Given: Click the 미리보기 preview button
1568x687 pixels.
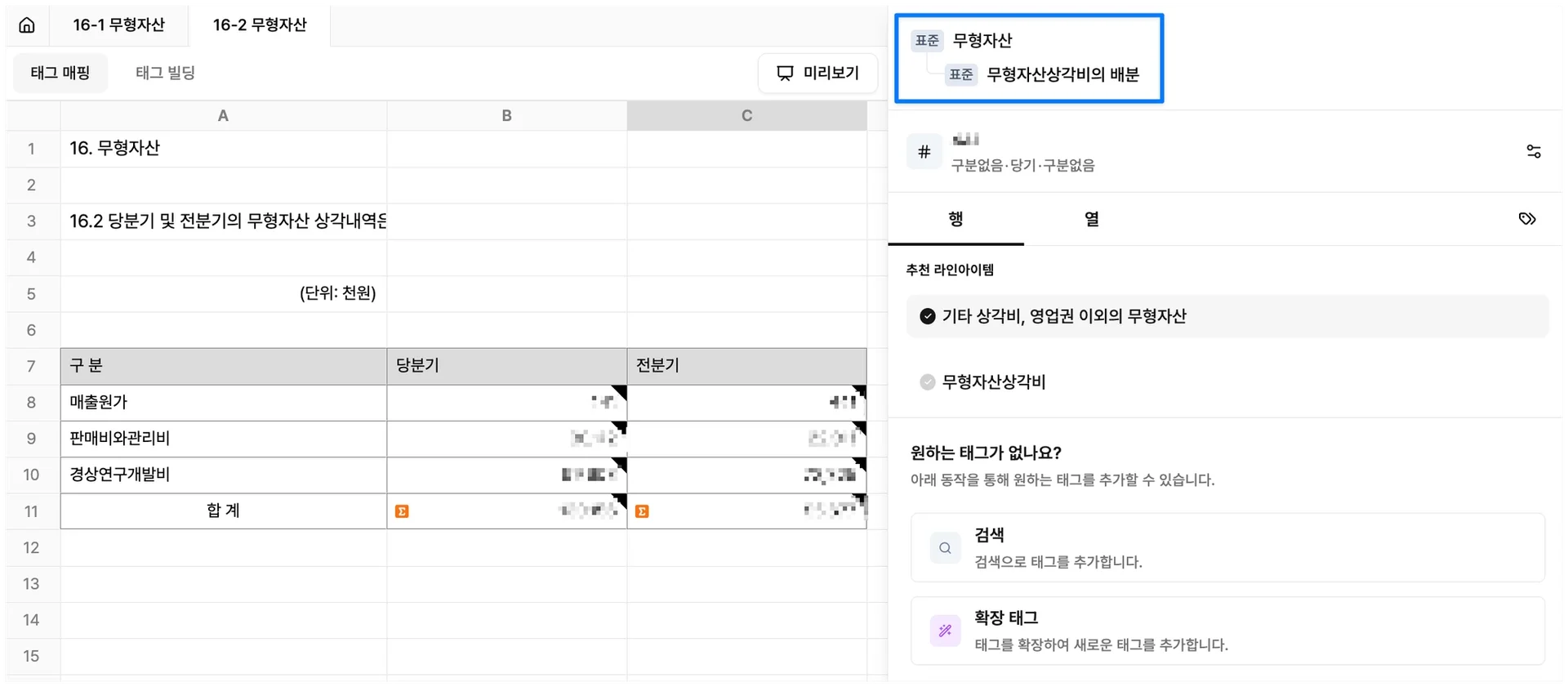Looking at the screenshot, I should [x=817, y=73].
